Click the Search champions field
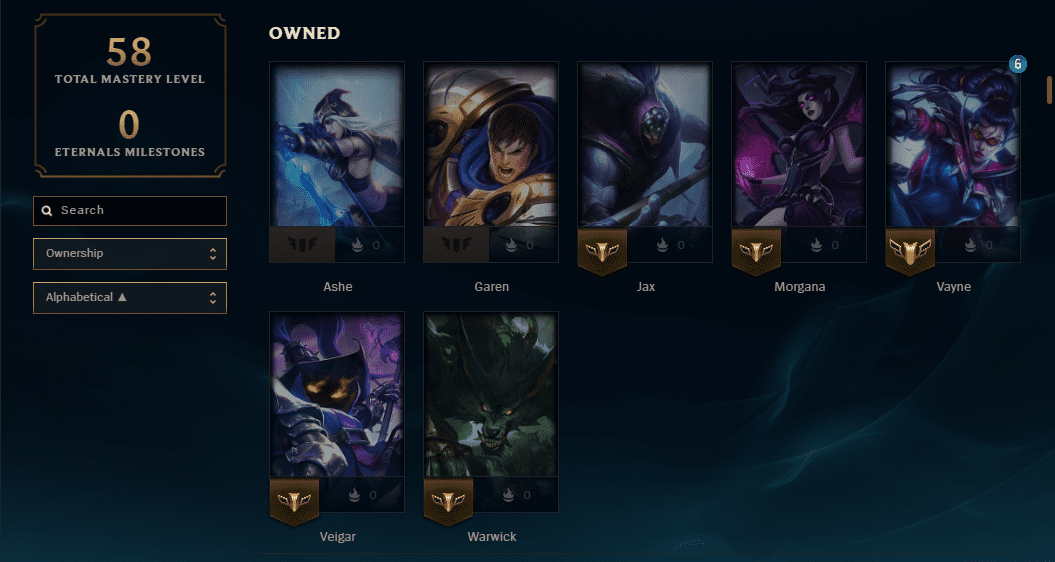The image size is (1055, 562). click(x=130, y=211)
